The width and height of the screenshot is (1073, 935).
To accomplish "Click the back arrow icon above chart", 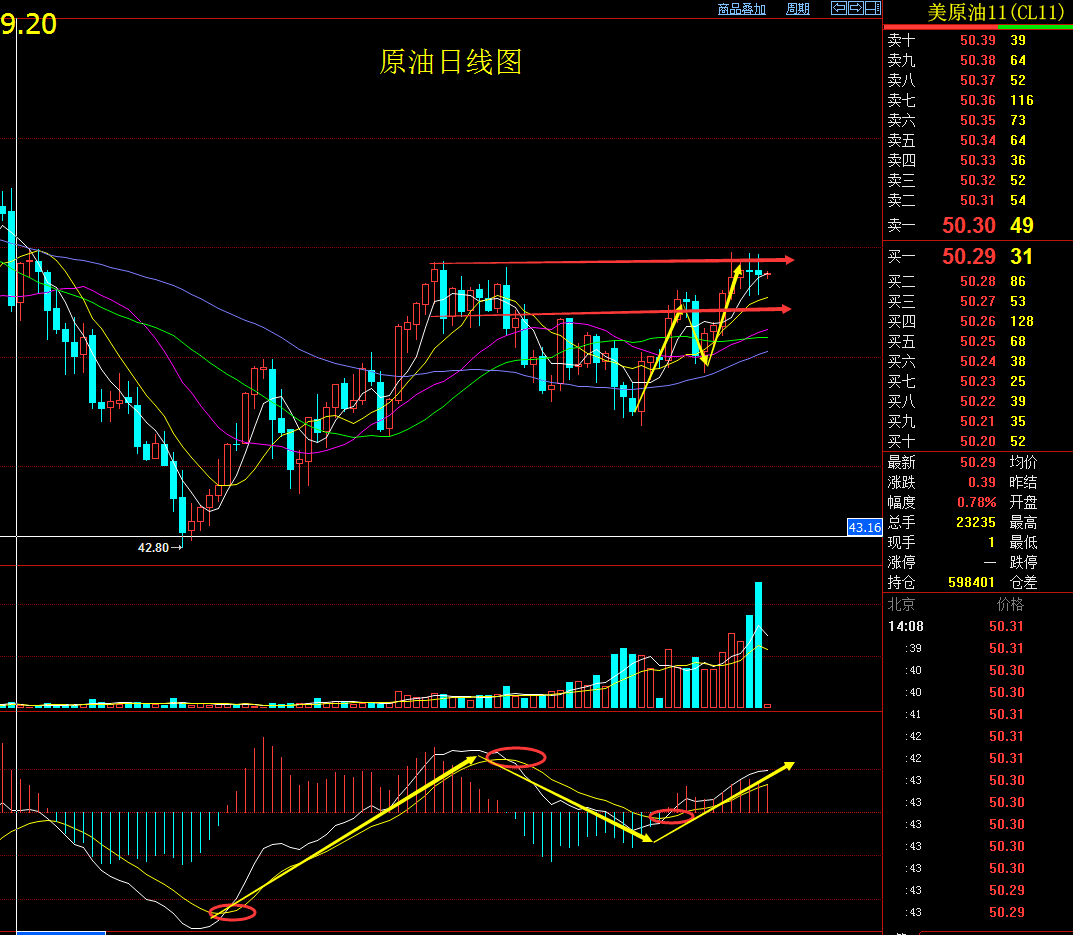I will 838,8.
